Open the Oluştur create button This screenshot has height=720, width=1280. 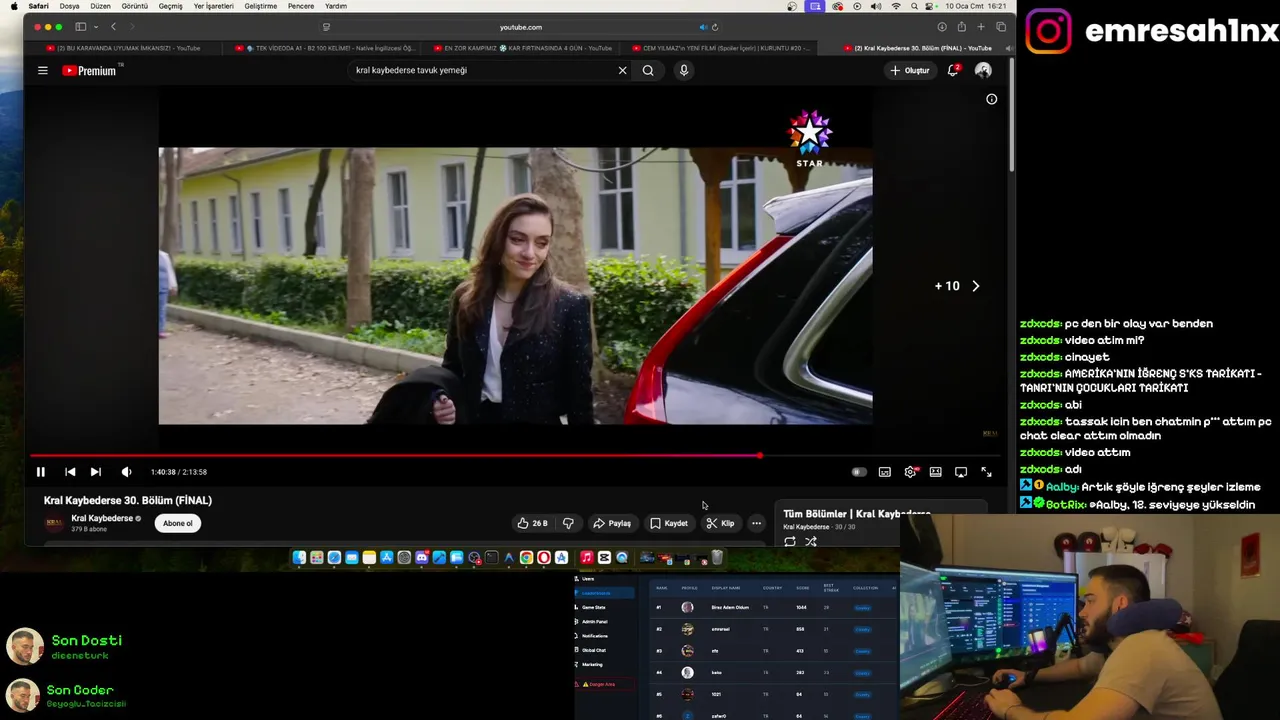pyautogui.click(x=910, y=70)
